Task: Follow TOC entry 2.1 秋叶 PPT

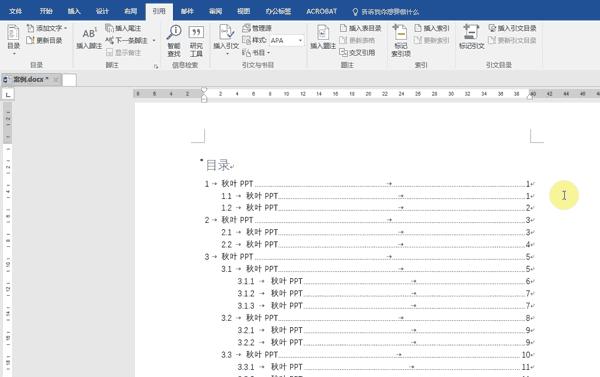Action: click(377, 232)
